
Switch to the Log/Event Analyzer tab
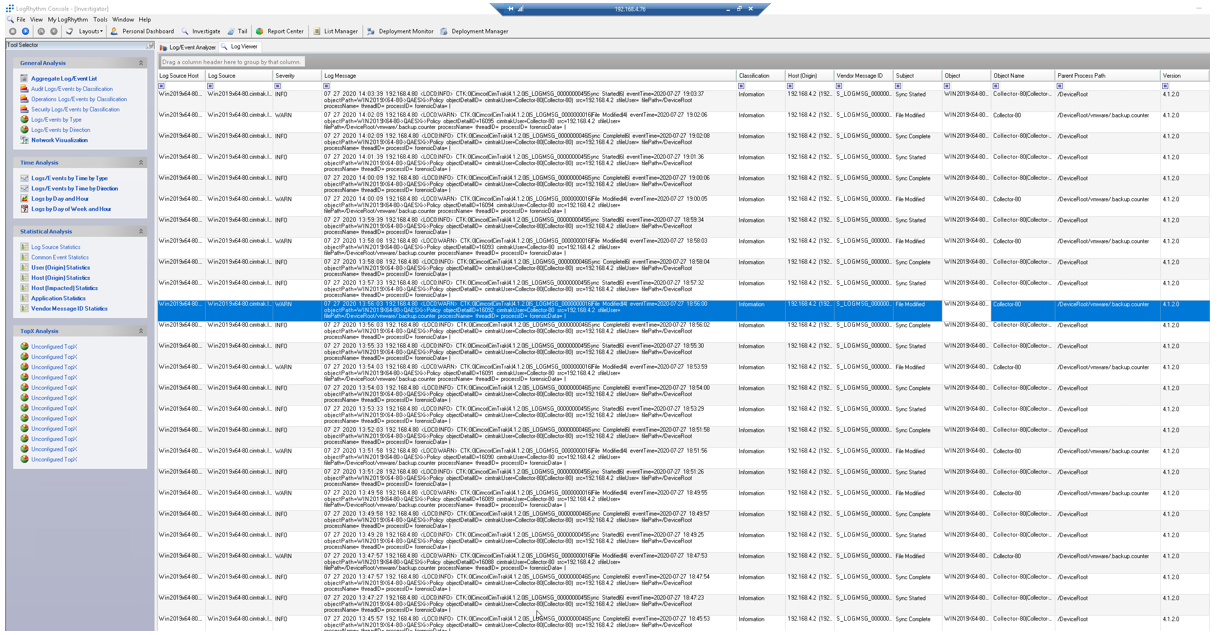tap(189, 47)
